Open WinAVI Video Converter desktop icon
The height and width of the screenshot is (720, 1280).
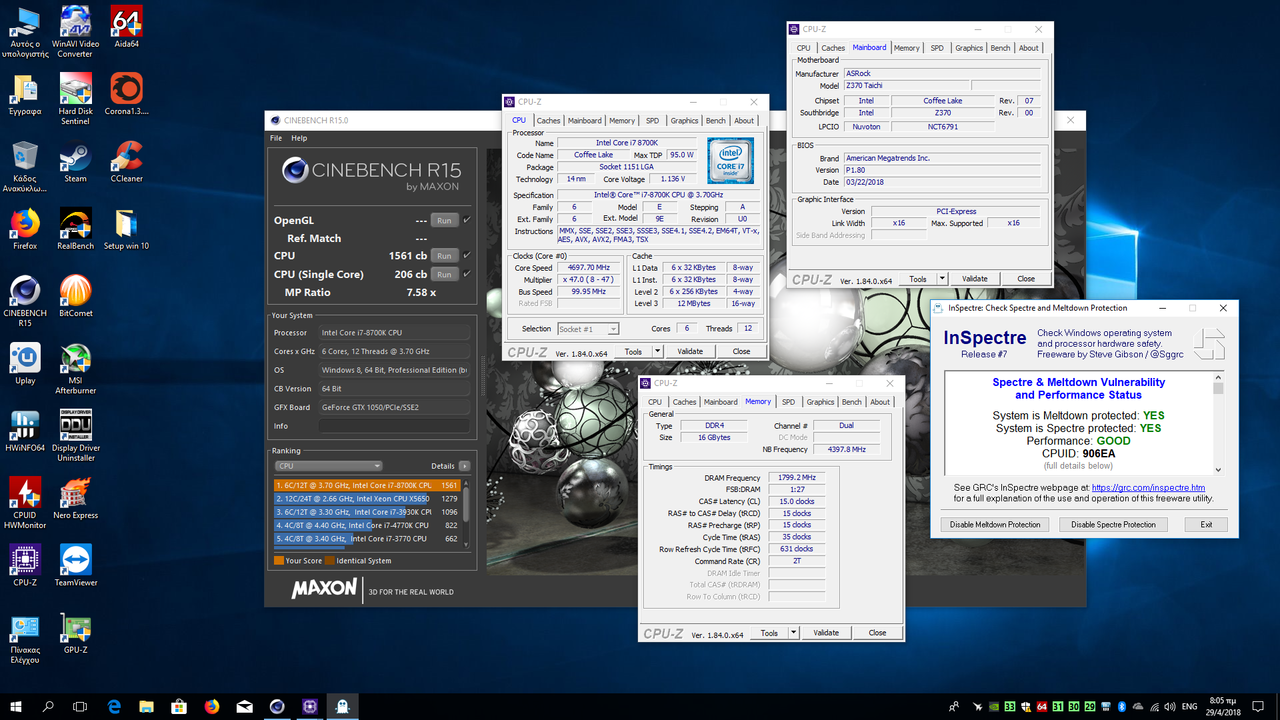(x=75, y=31)
